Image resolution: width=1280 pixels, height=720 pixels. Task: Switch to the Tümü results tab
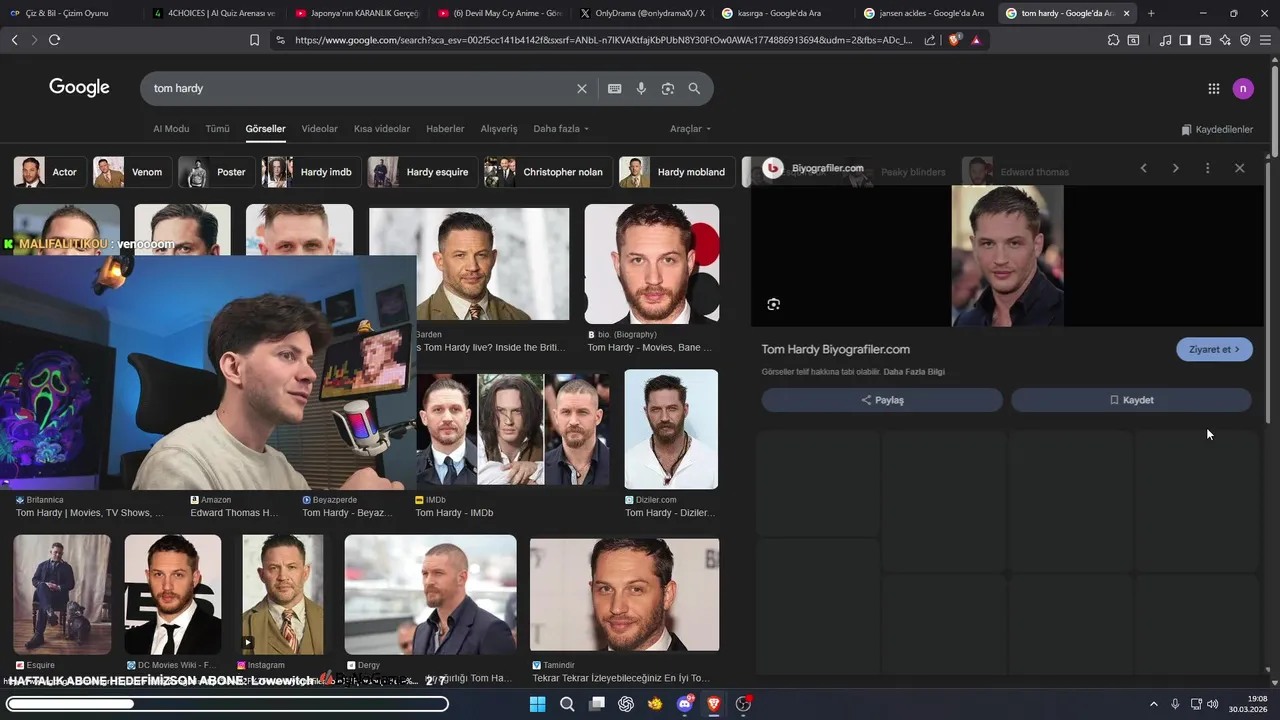(x=217, y=129)
